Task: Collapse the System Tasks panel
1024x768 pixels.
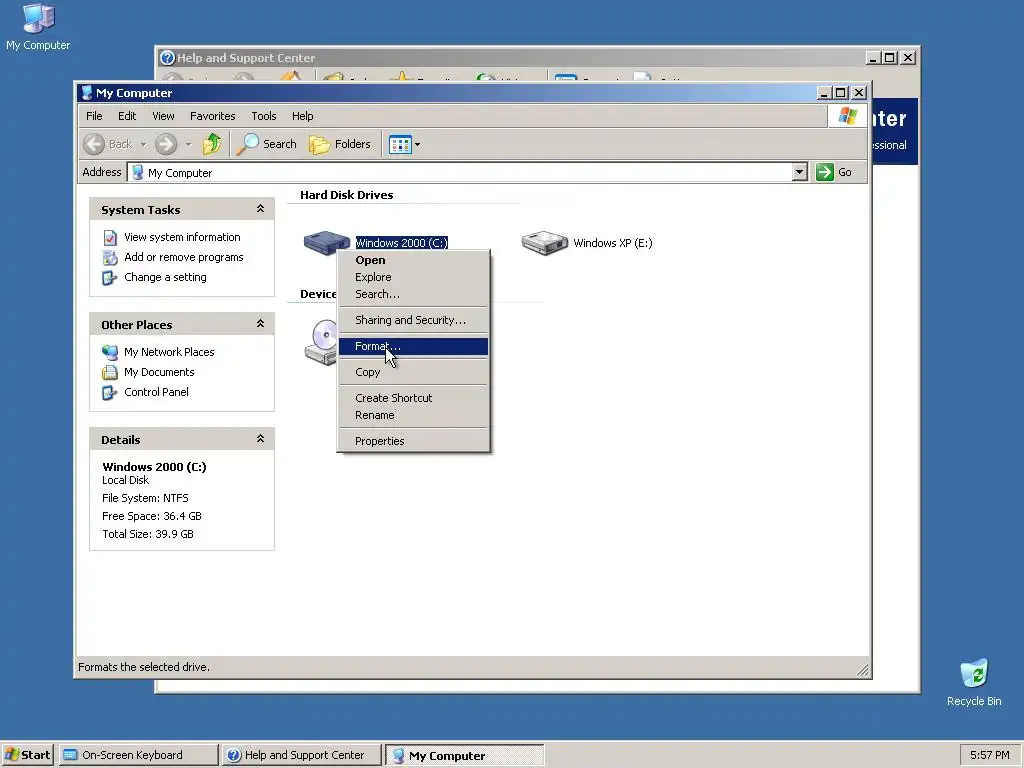Action: [x=260, y=209]
